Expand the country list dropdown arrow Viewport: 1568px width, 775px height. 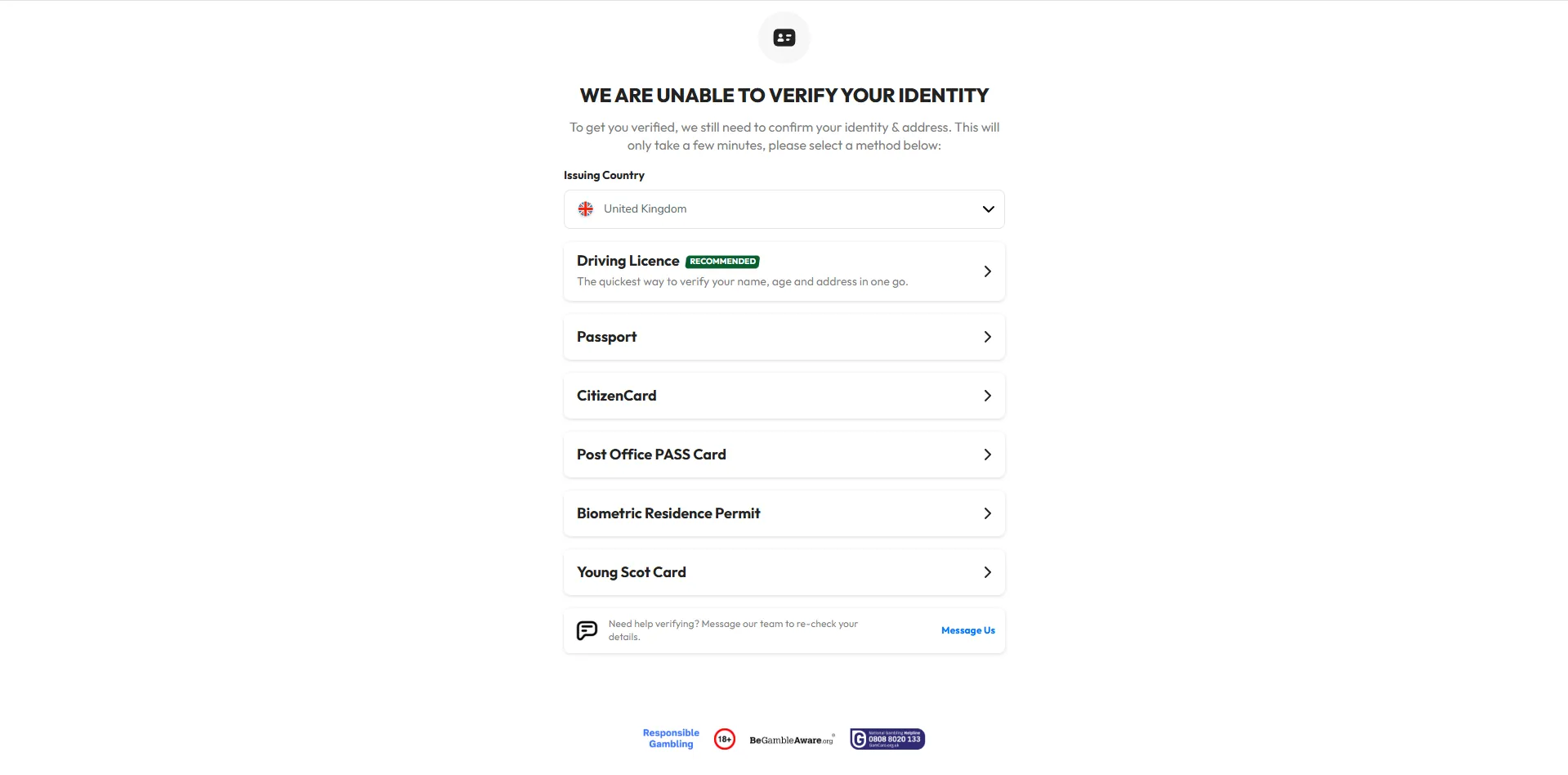[x=988, y=209]
